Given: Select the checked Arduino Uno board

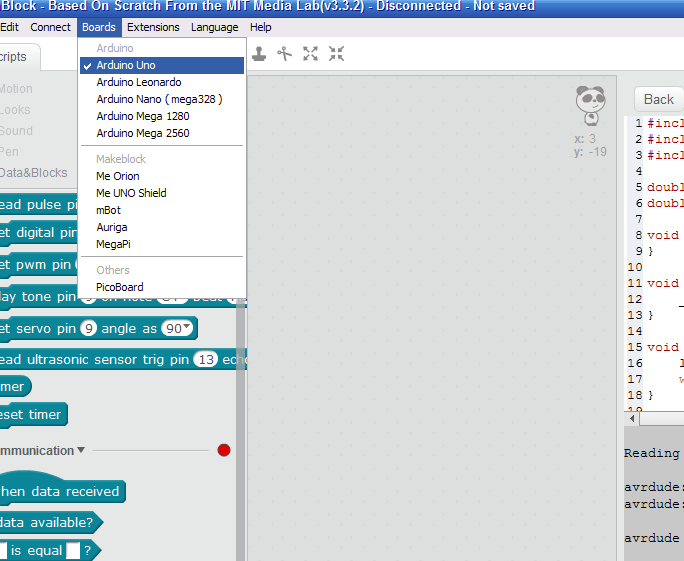Looking at the screenshot, I should coord(162,65).
